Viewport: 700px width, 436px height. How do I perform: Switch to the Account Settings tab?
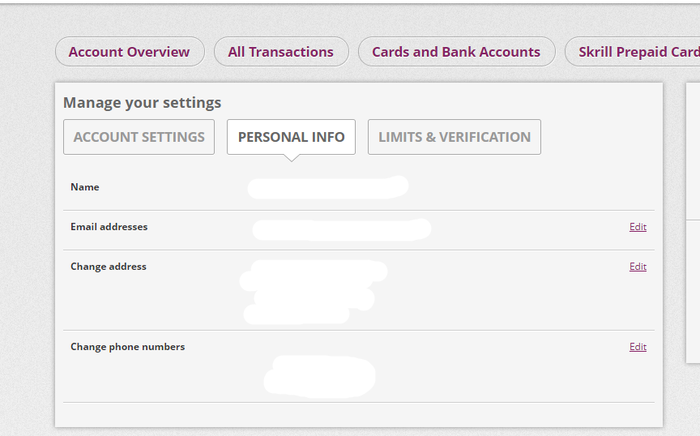[x=139, y=137]
